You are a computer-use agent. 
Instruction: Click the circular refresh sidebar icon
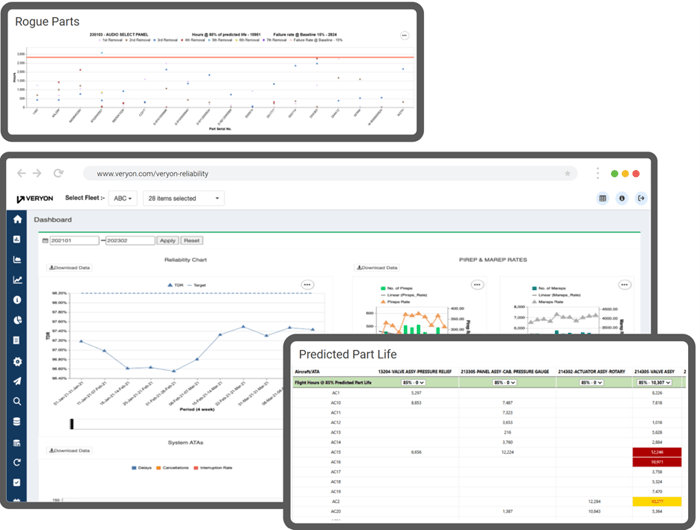pyautogui.click(x=17, y=463)
